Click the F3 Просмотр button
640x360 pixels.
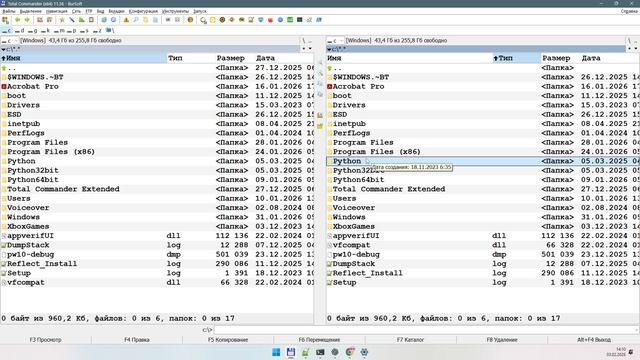[45, 340]
